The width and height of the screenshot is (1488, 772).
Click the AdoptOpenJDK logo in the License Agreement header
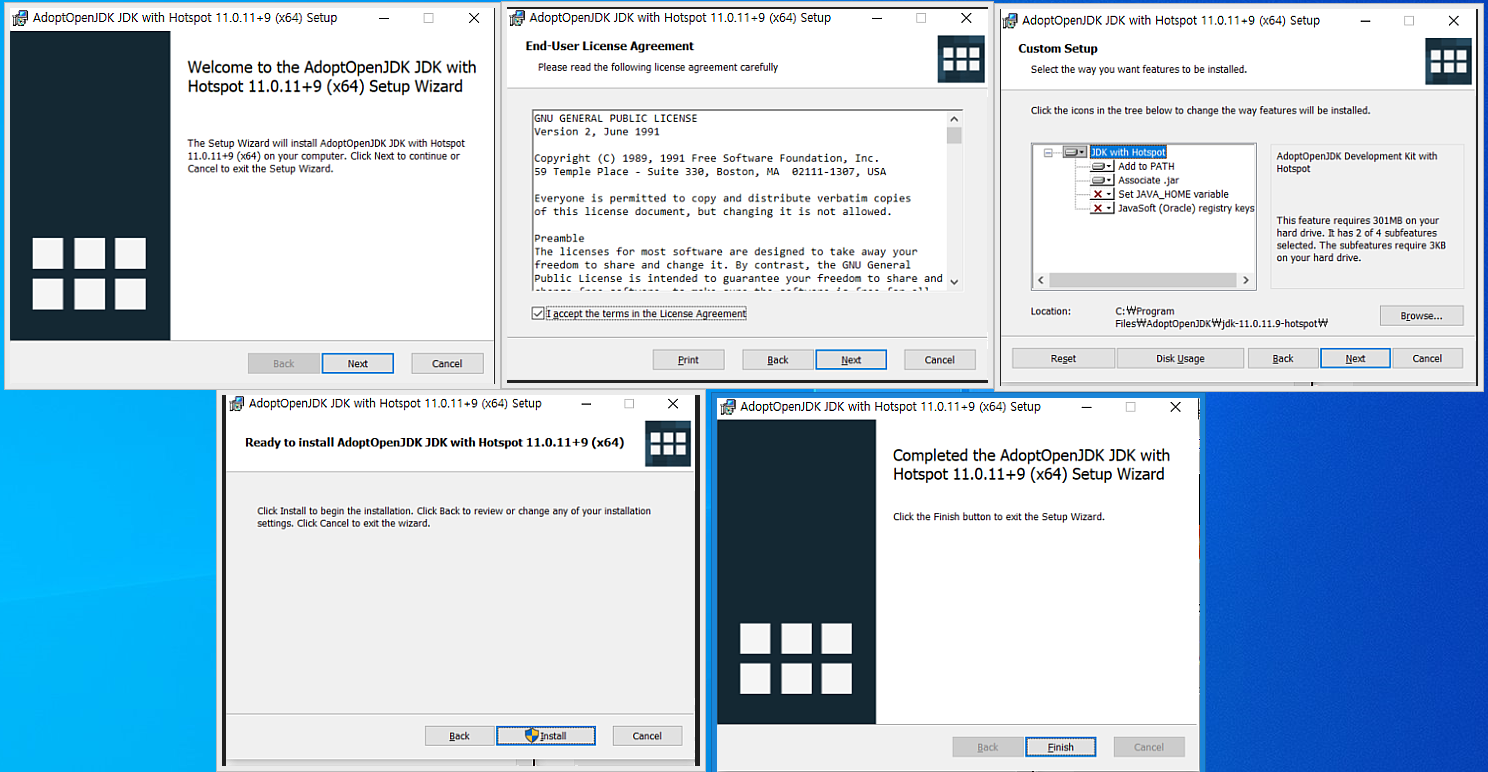pos(961,59)
